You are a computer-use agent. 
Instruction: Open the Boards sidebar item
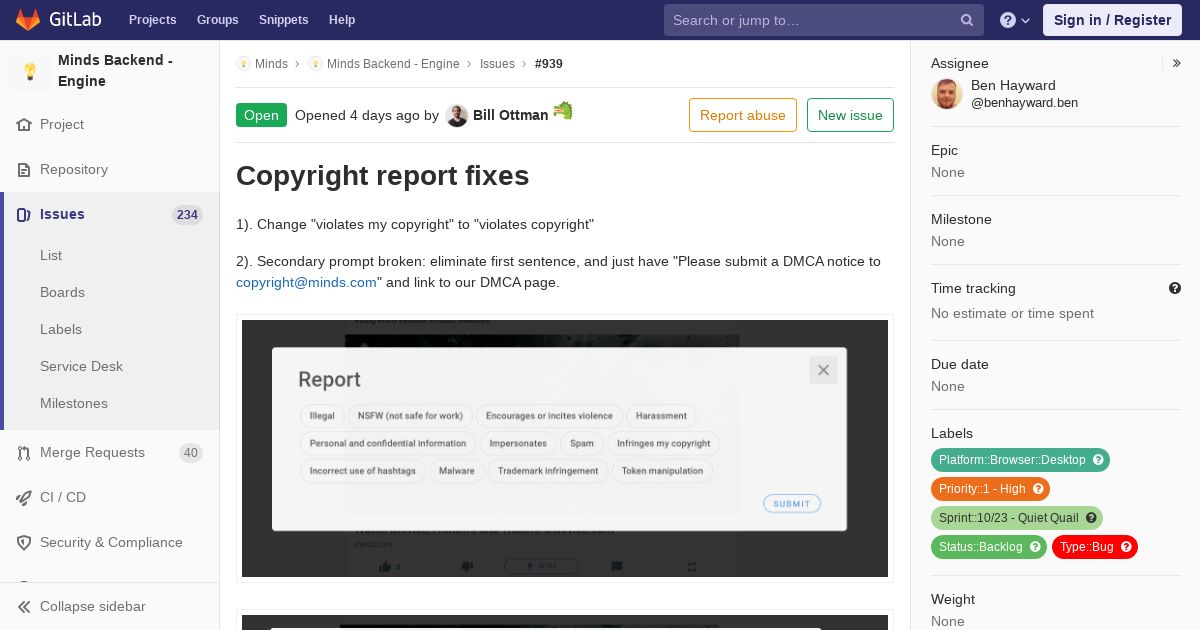click(62, 292)
